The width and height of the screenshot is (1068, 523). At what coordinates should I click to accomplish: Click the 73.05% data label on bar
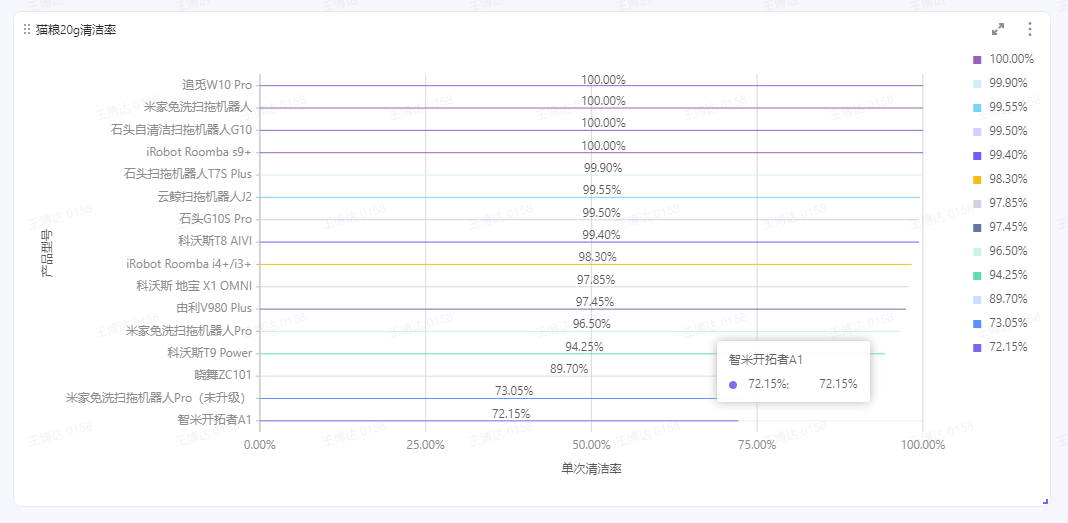point(514,391)
